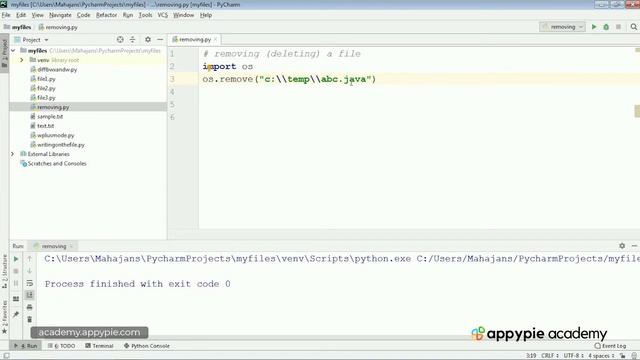Toggle scroll to end in Run console

29,295
